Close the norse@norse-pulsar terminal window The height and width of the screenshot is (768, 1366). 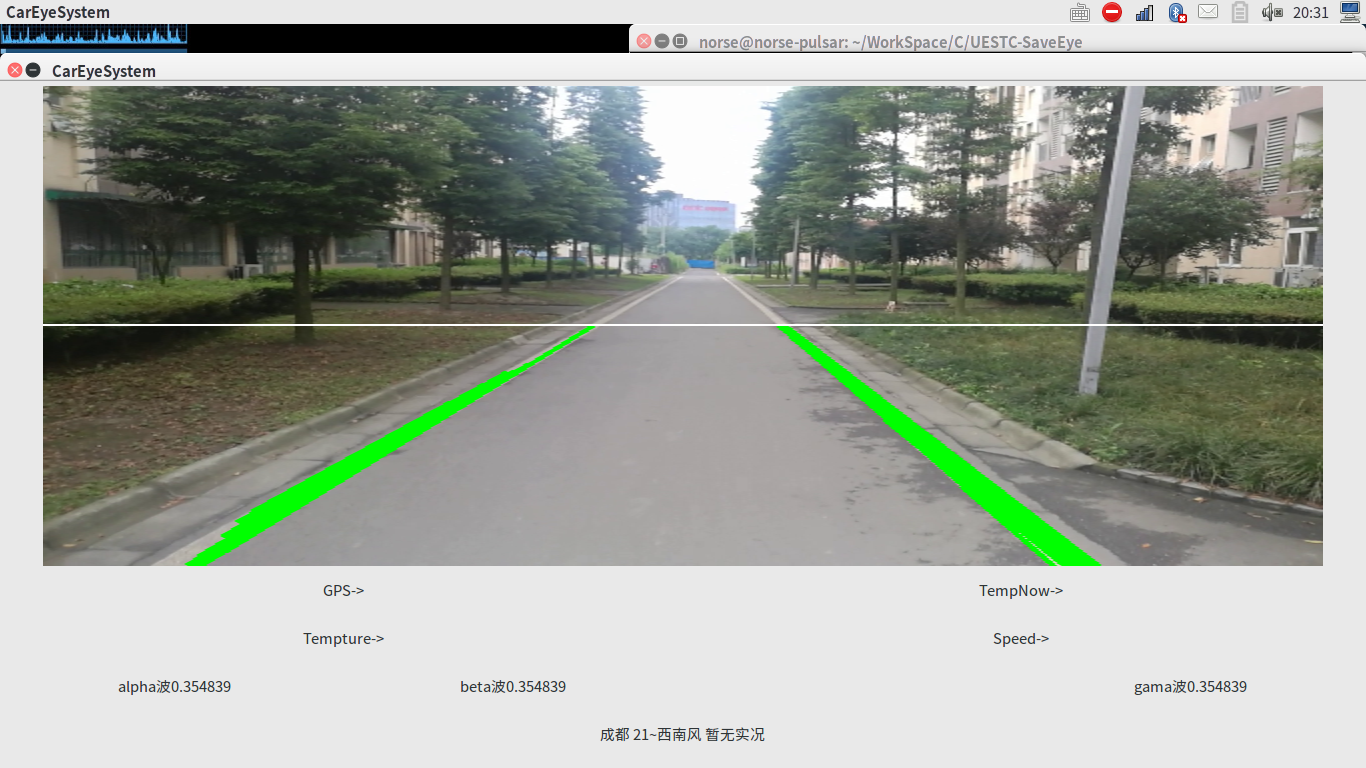(644, 41)
